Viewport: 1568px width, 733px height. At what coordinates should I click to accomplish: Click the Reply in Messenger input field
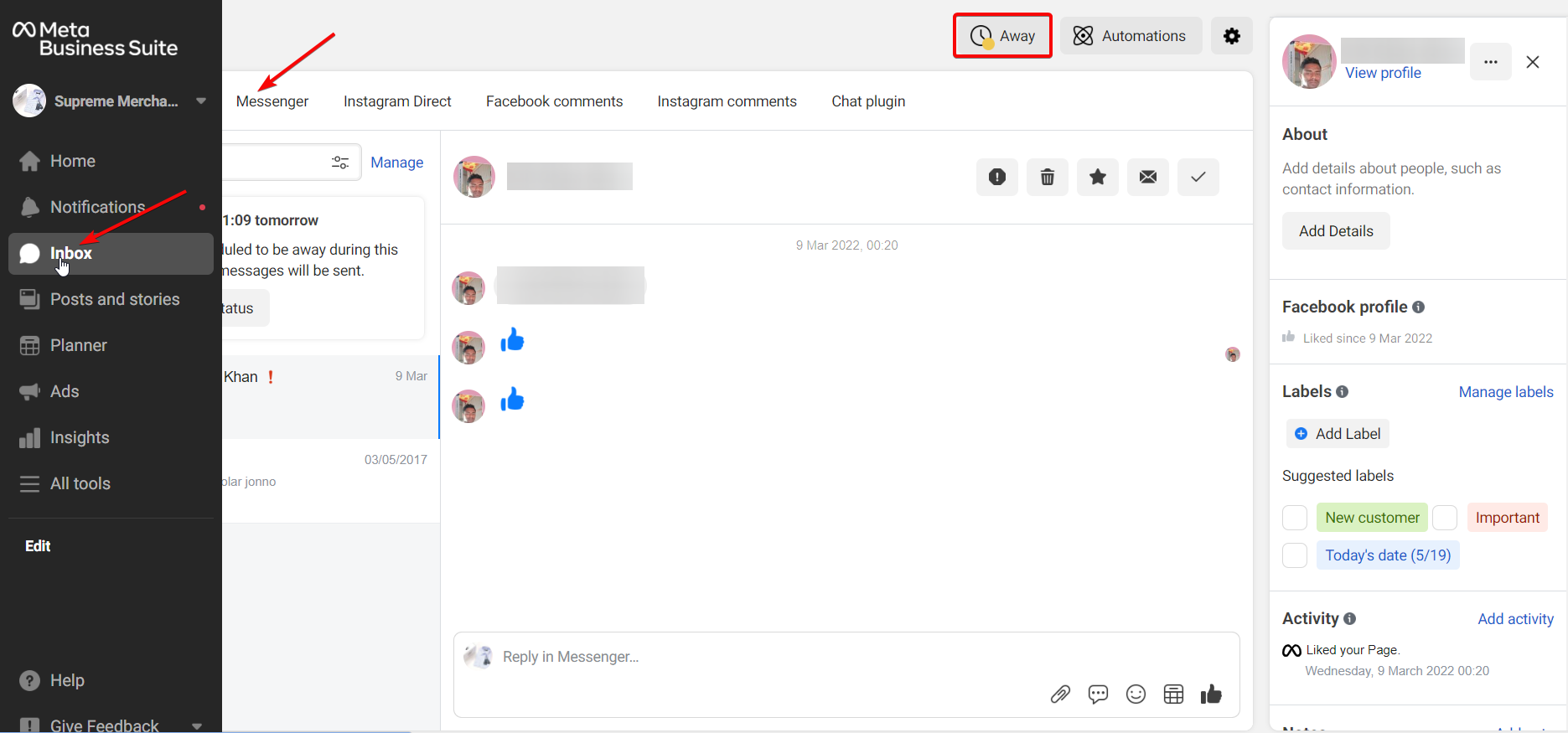point(846,657)
